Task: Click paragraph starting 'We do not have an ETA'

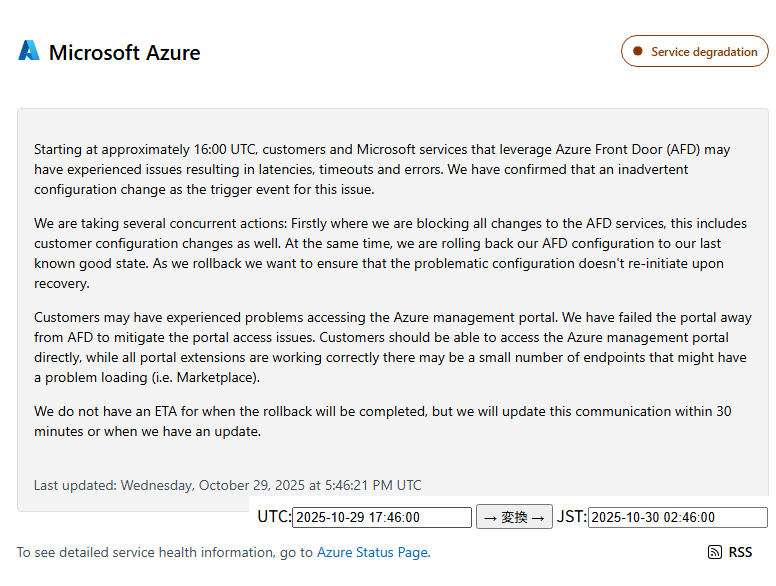Action: pyautogui.click(x=383, y=421)
